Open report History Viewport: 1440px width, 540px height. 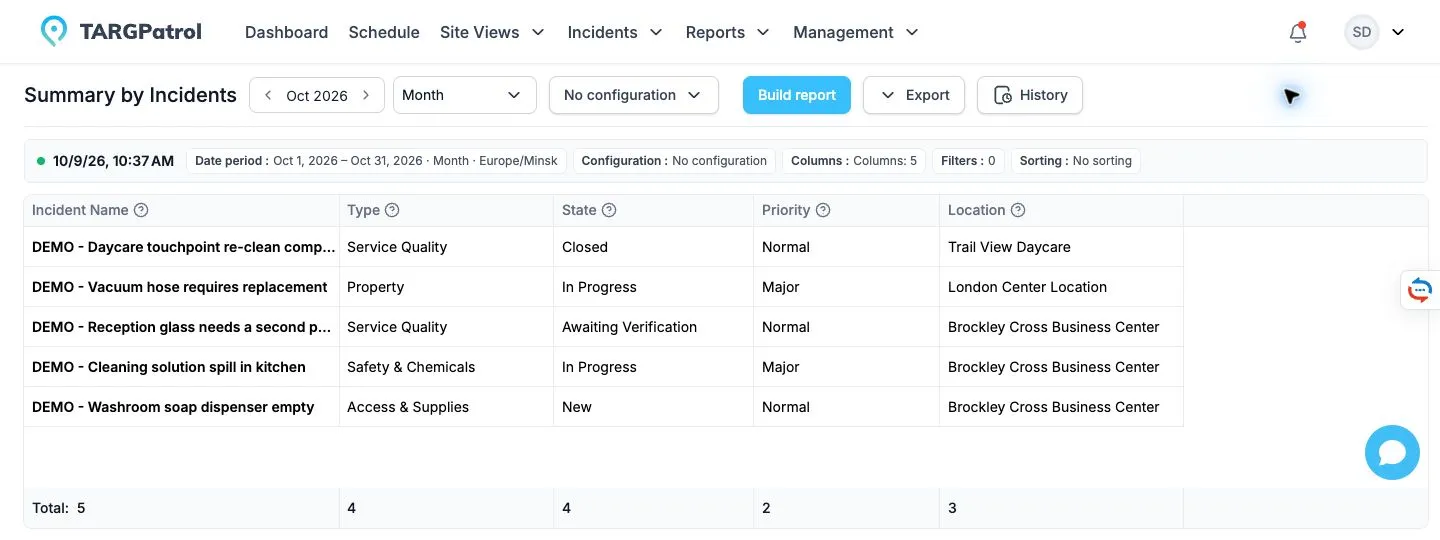click(x=1030, y=95)
